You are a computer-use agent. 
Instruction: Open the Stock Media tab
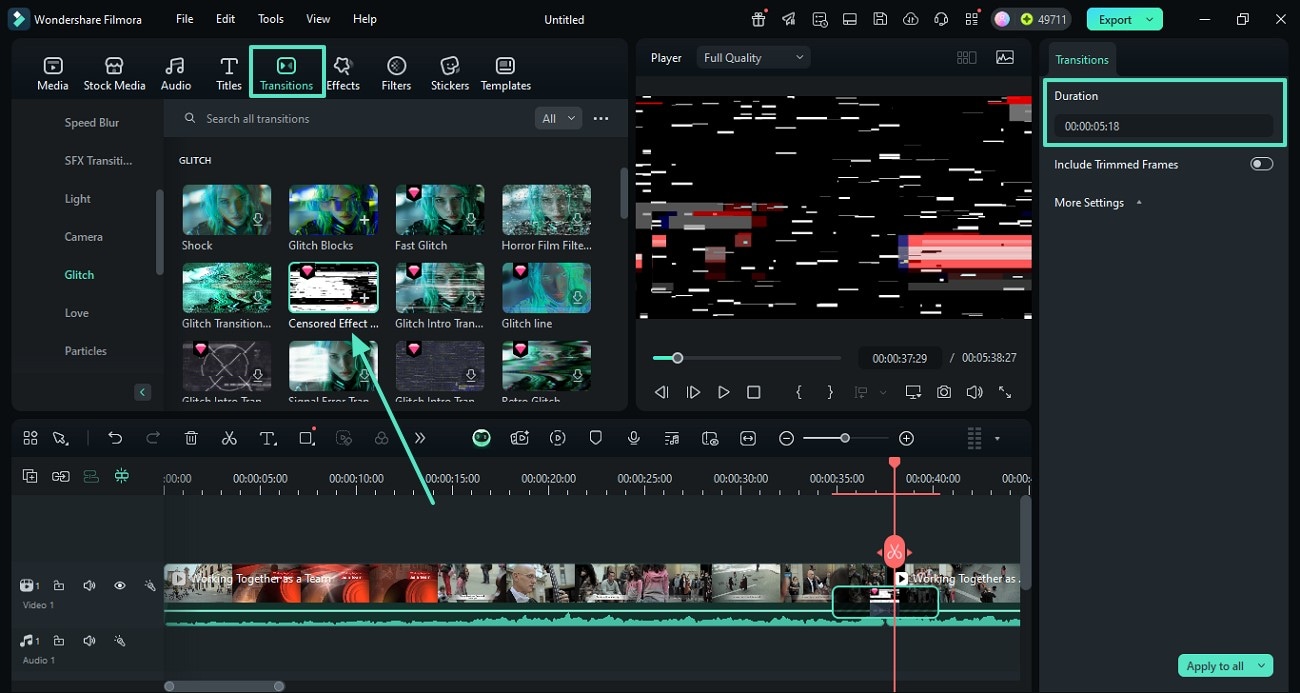pos(114,74)
